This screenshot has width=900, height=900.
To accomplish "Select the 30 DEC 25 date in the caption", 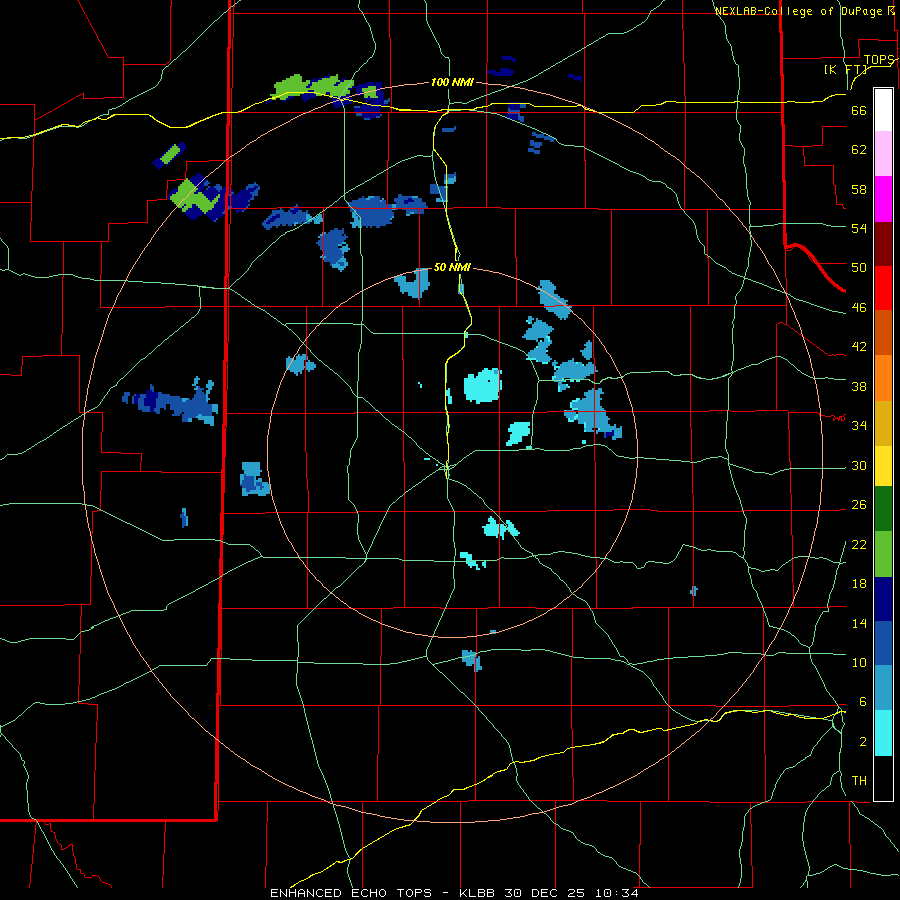I will pos(544,893).
